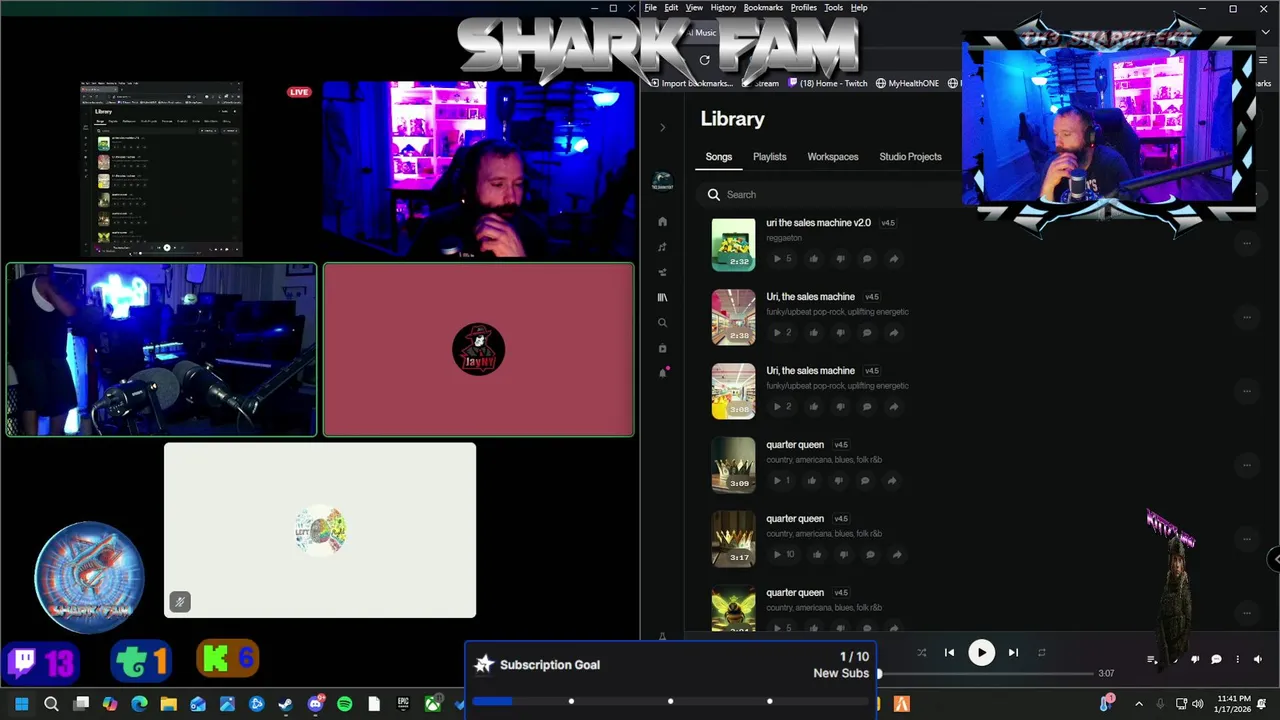This screenshot has width=1280, height=720.
Task: Switch to the Workspaces tab
Action: [x=833, y=157]
